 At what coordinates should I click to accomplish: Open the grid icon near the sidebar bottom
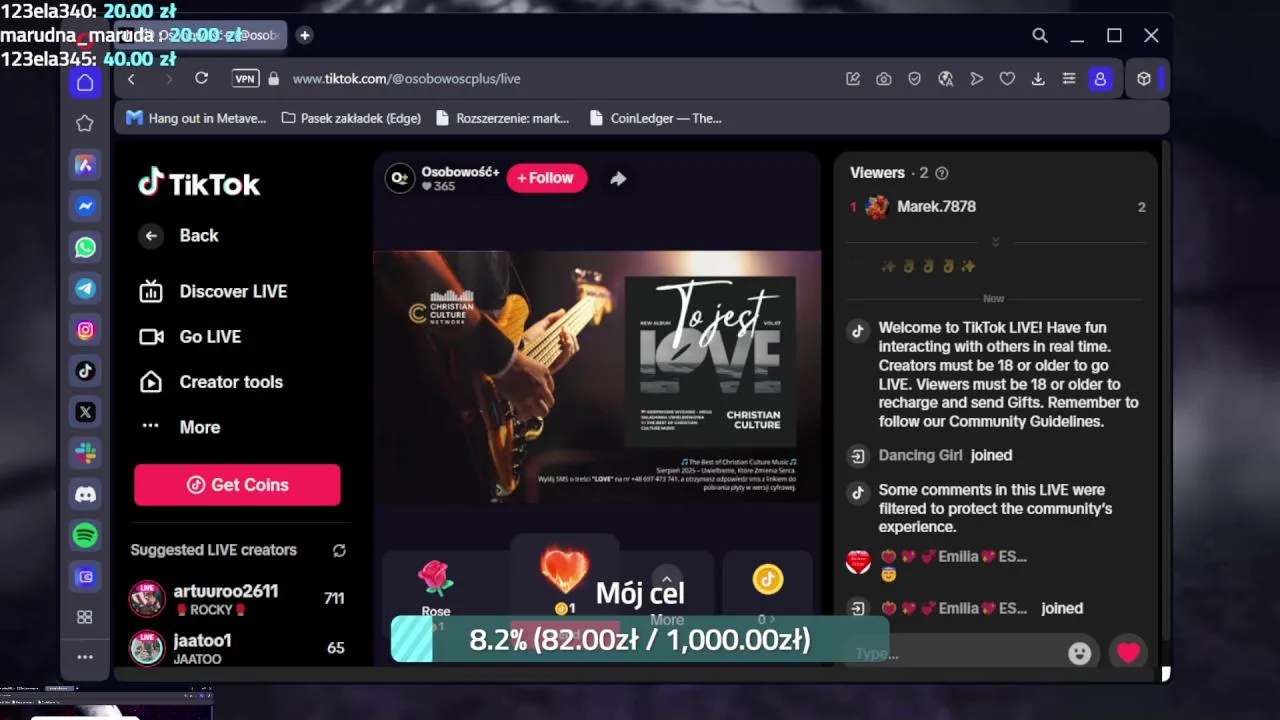pyautogui.click(x=85, y=617)
